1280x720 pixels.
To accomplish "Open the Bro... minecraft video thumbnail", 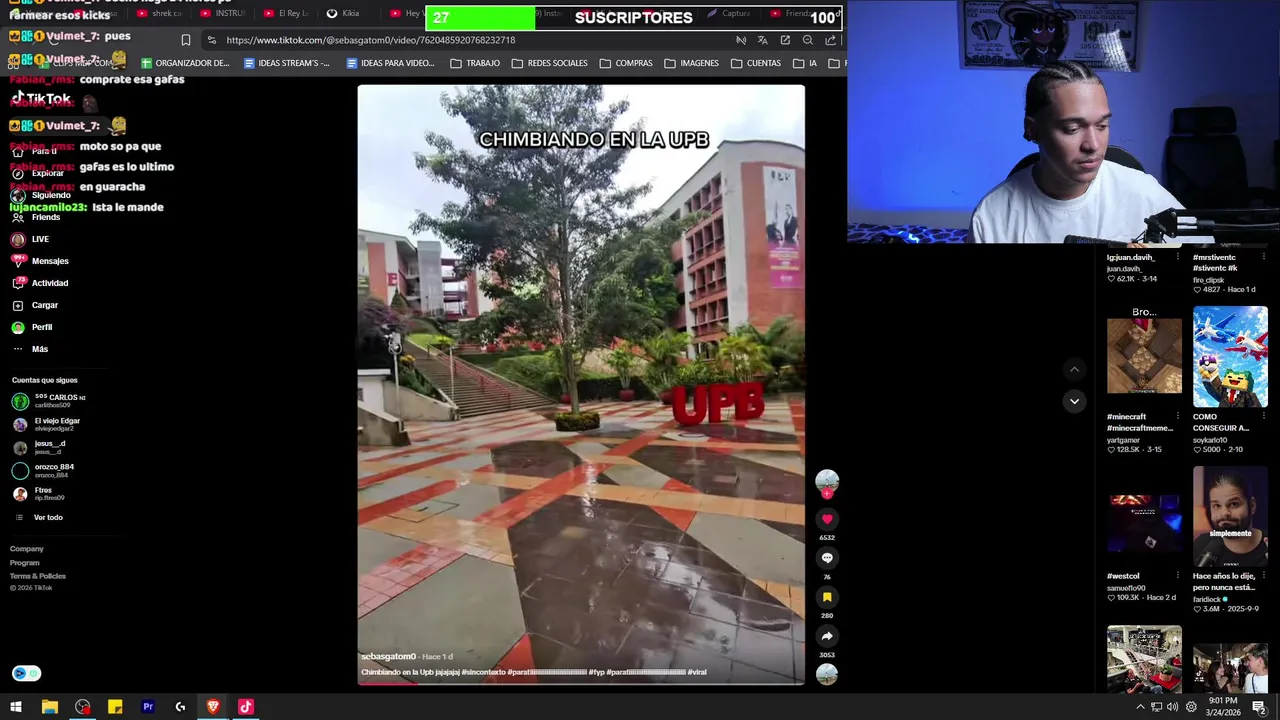I will pos(1144,357).
